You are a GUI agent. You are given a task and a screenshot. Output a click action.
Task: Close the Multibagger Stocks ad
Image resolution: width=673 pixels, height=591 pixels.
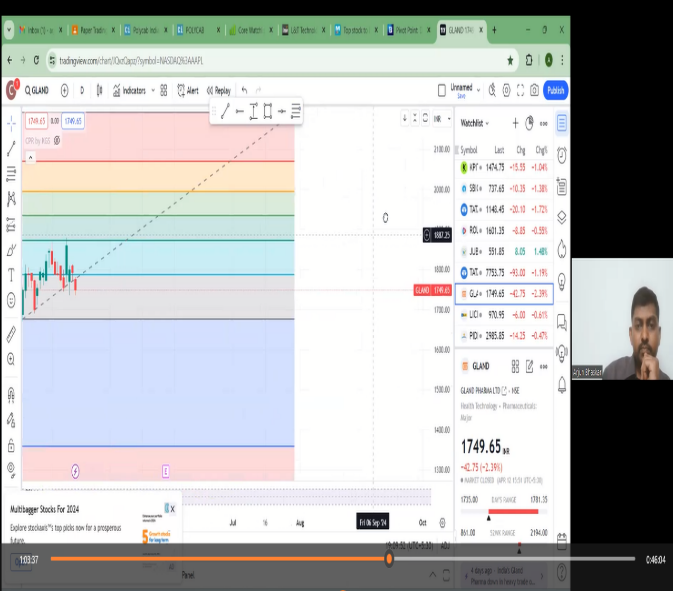tap(173, 509)
